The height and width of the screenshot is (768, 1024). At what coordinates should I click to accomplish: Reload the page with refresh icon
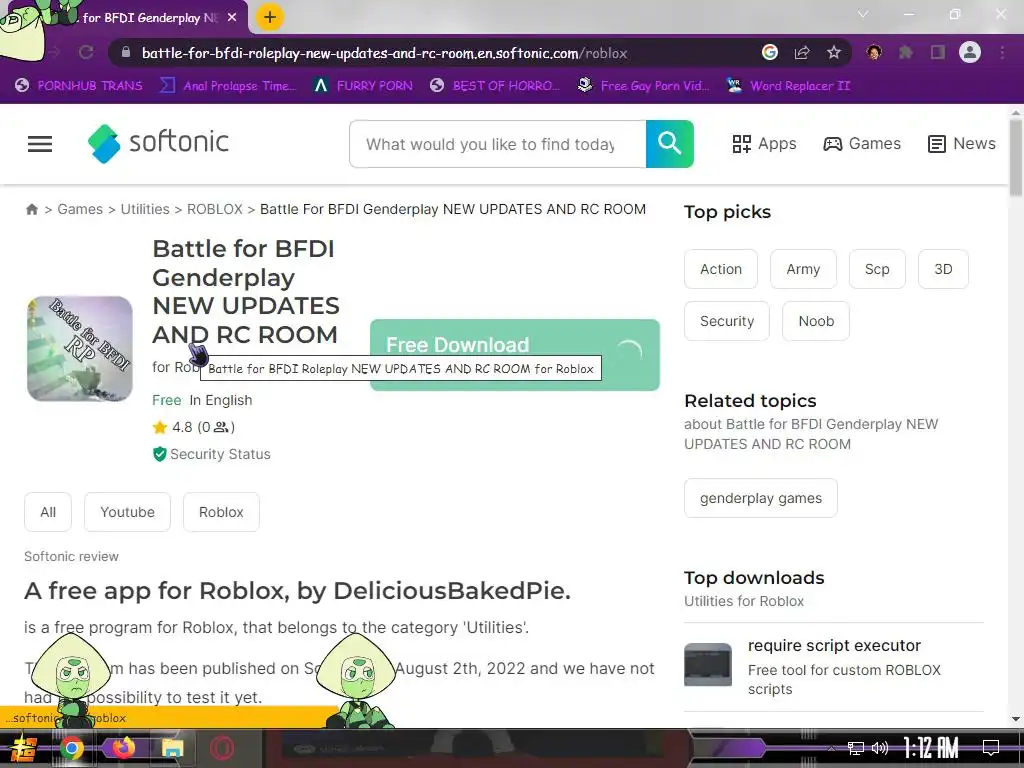click(86, 52)
